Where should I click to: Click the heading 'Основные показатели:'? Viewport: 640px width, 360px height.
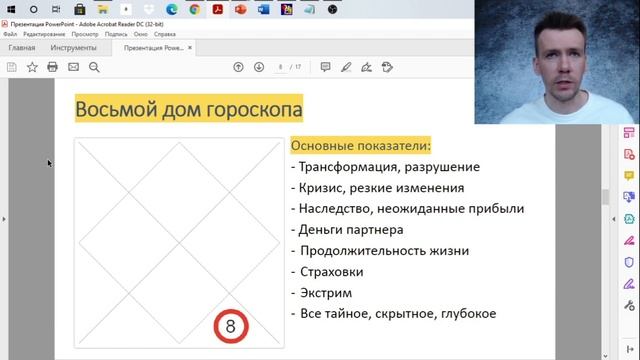(x=361, y=146)
